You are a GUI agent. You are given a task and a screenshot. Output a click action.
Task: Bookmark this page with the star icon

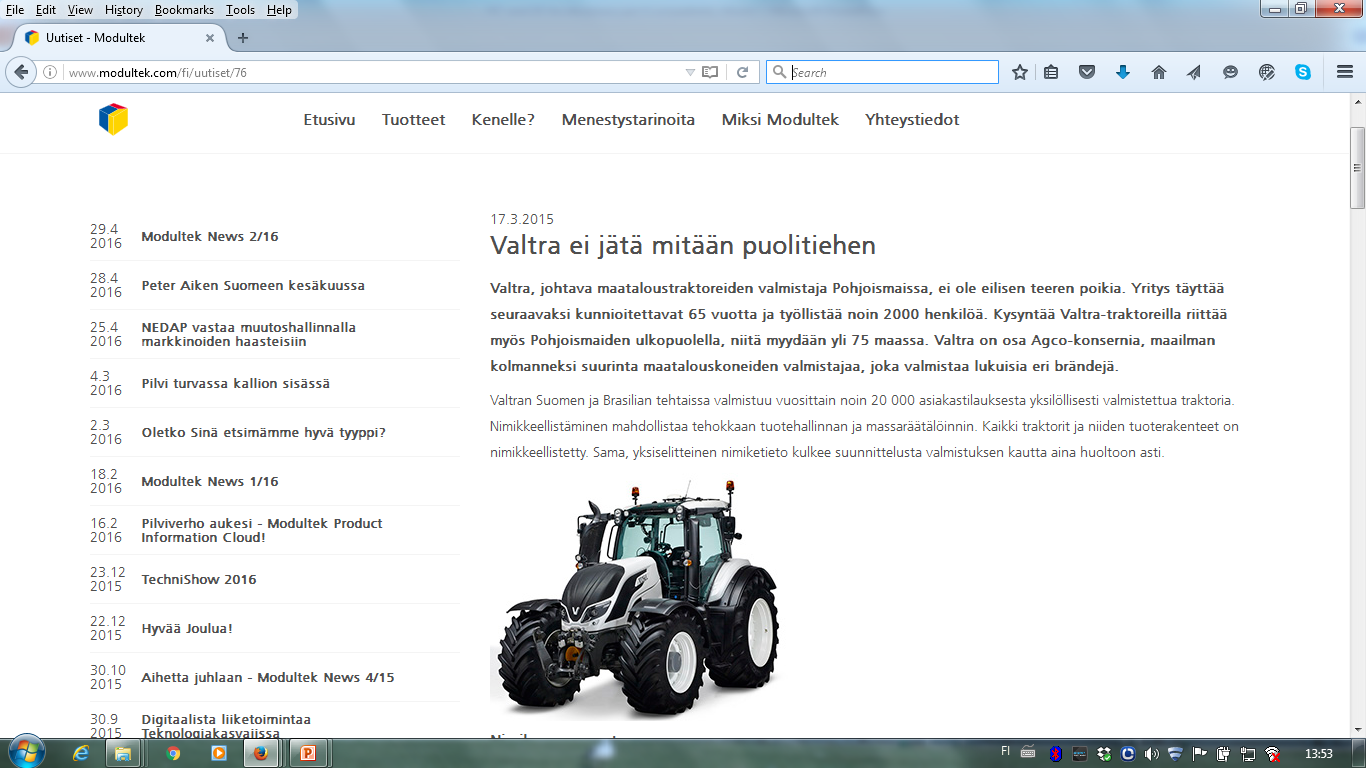(x=1020, y=72)
